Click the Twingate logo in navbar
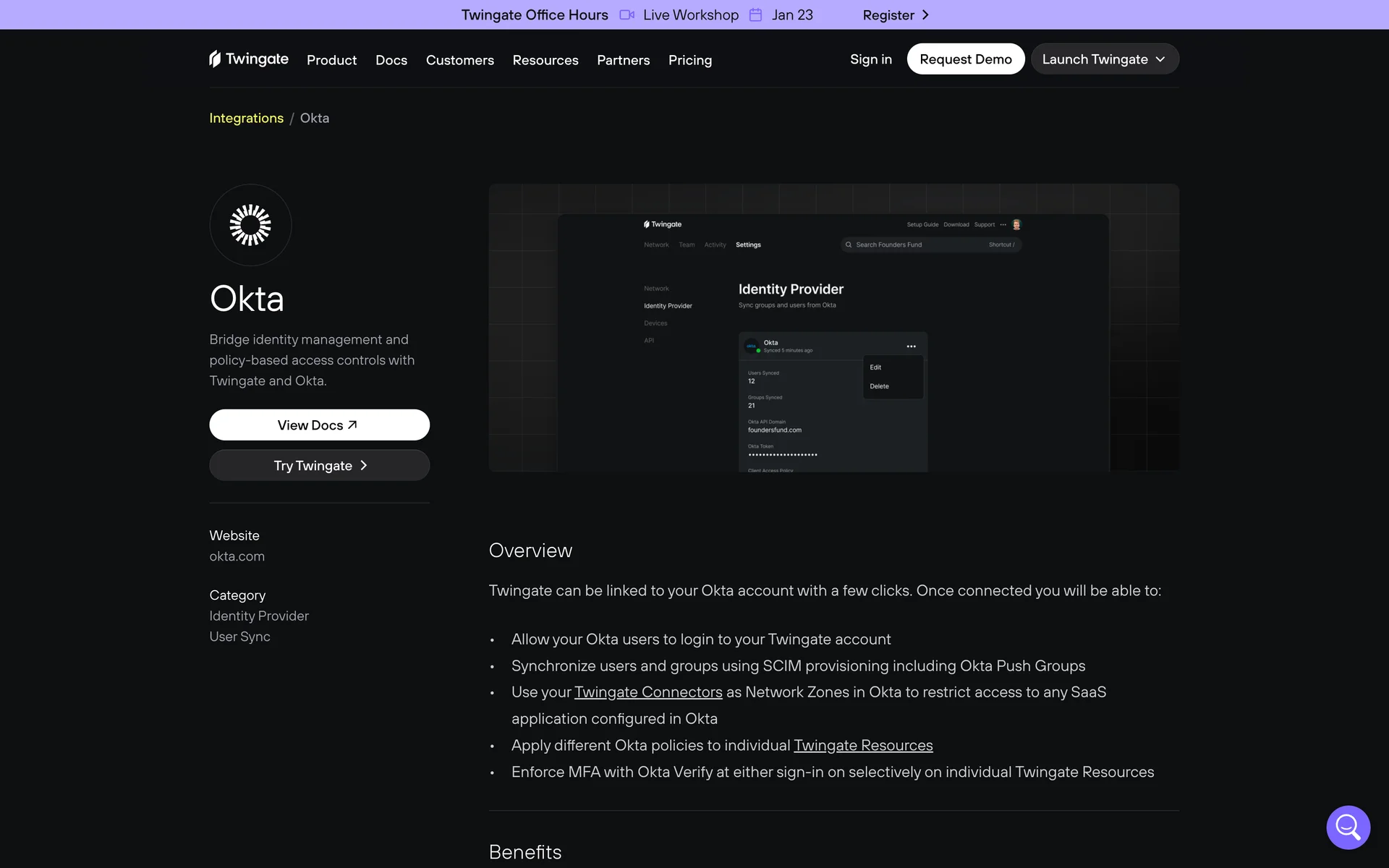The height and width of the screenshot is (868, 1389). click(248, 59)
